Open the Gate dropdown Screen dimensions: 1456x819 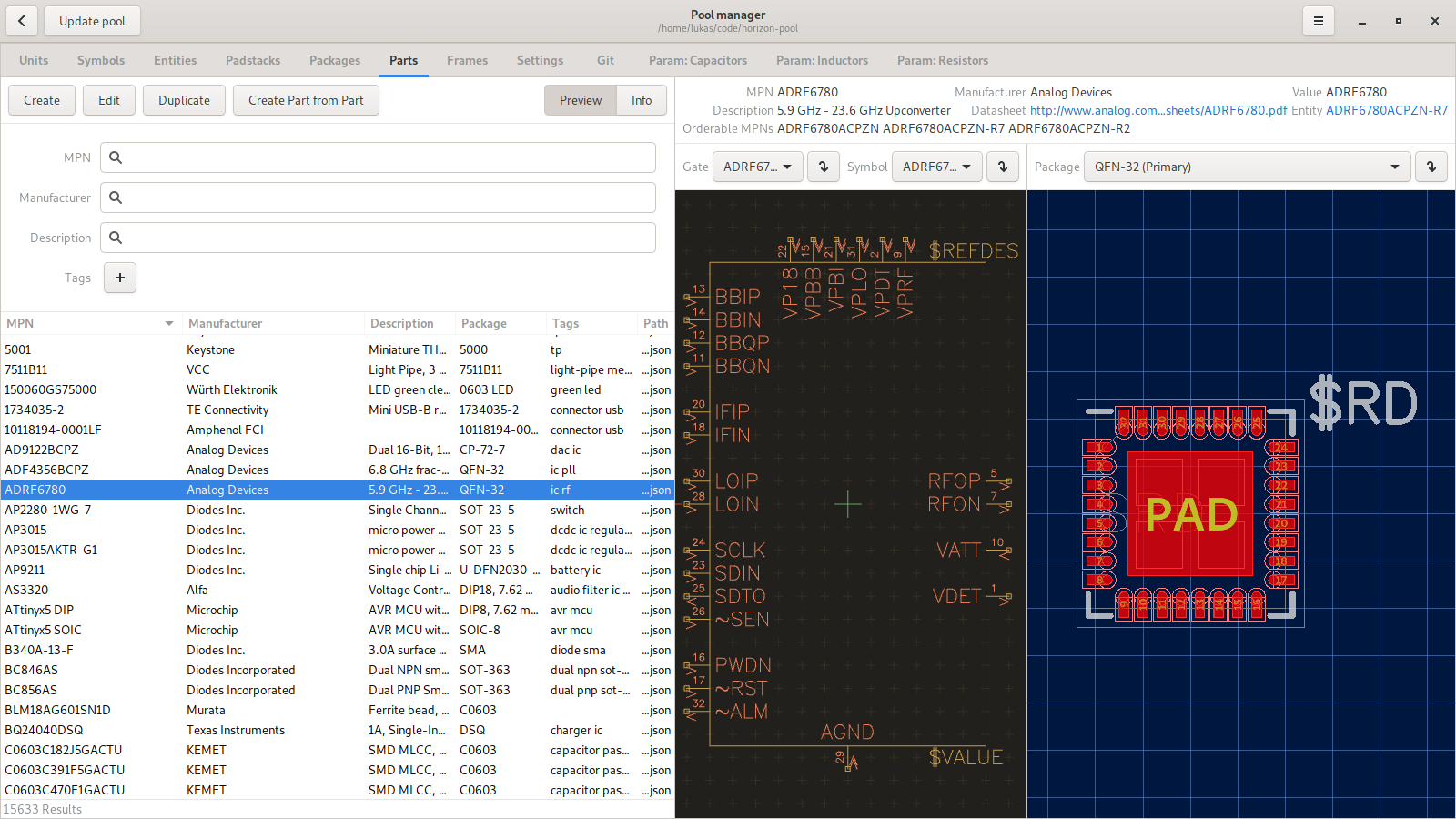click(x=757, y=167)
